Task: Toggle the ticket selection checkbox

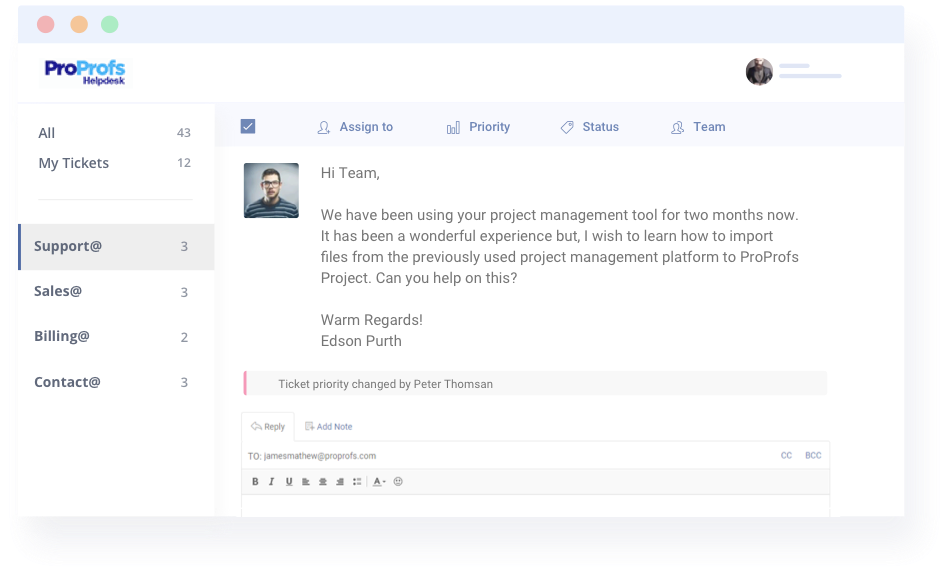Action: (x=248, y=126)
